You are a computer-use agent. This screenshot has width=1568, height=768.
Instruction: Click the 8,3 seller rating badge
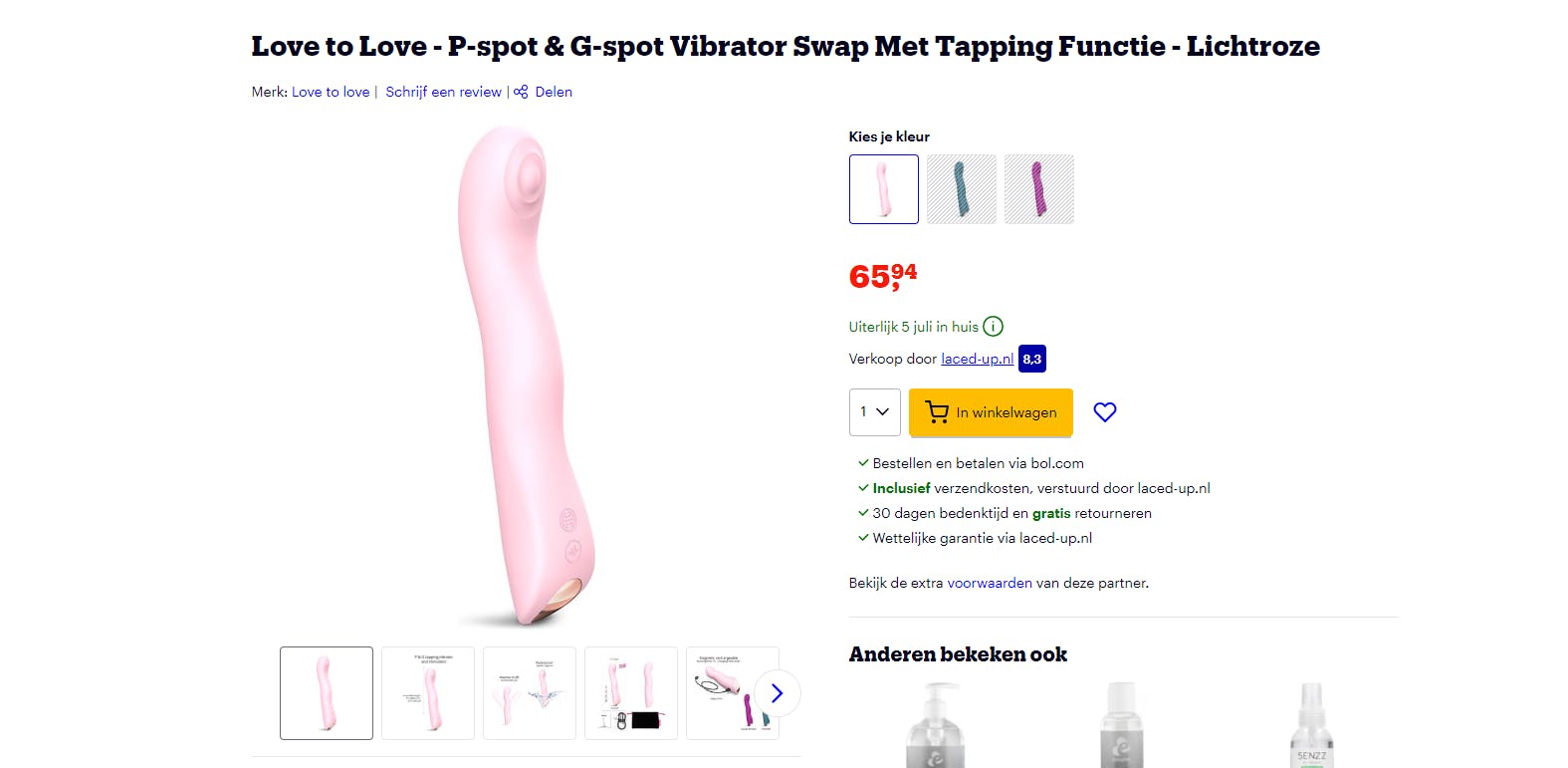1032,360
